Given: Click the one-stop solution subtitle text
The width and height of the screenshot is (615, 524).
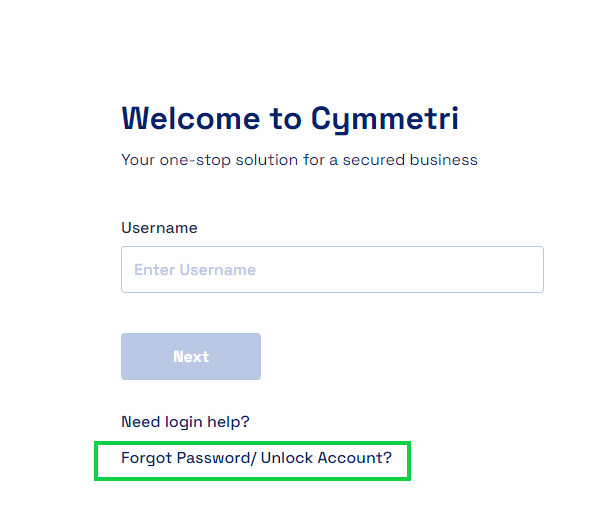Looking at the screenshot, I should click(299, 160).
